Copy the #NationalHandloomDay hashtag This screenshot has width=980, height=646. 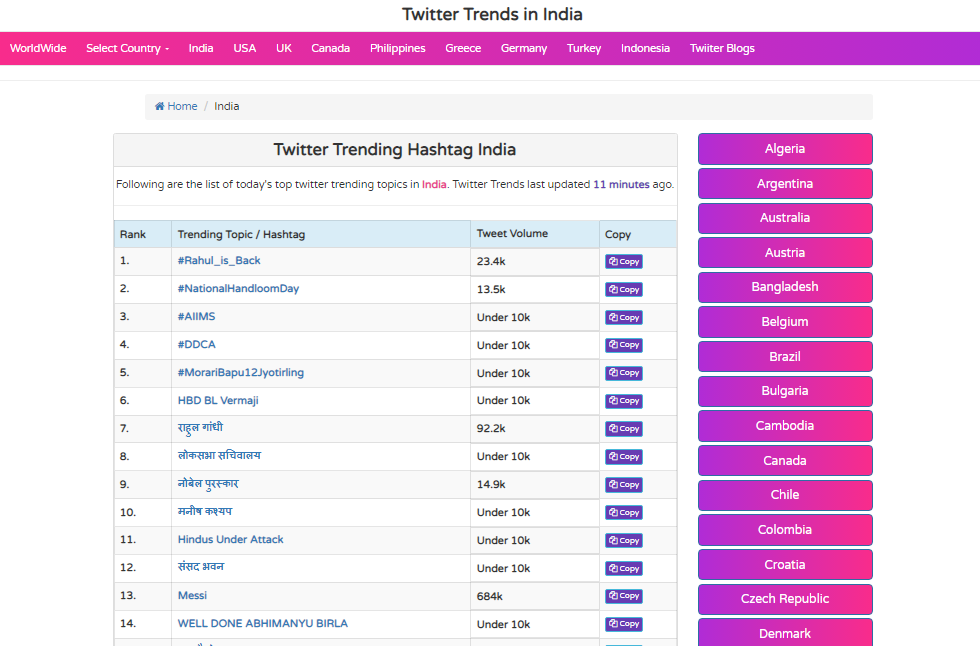pyautogui.click(x=624, y=289)
